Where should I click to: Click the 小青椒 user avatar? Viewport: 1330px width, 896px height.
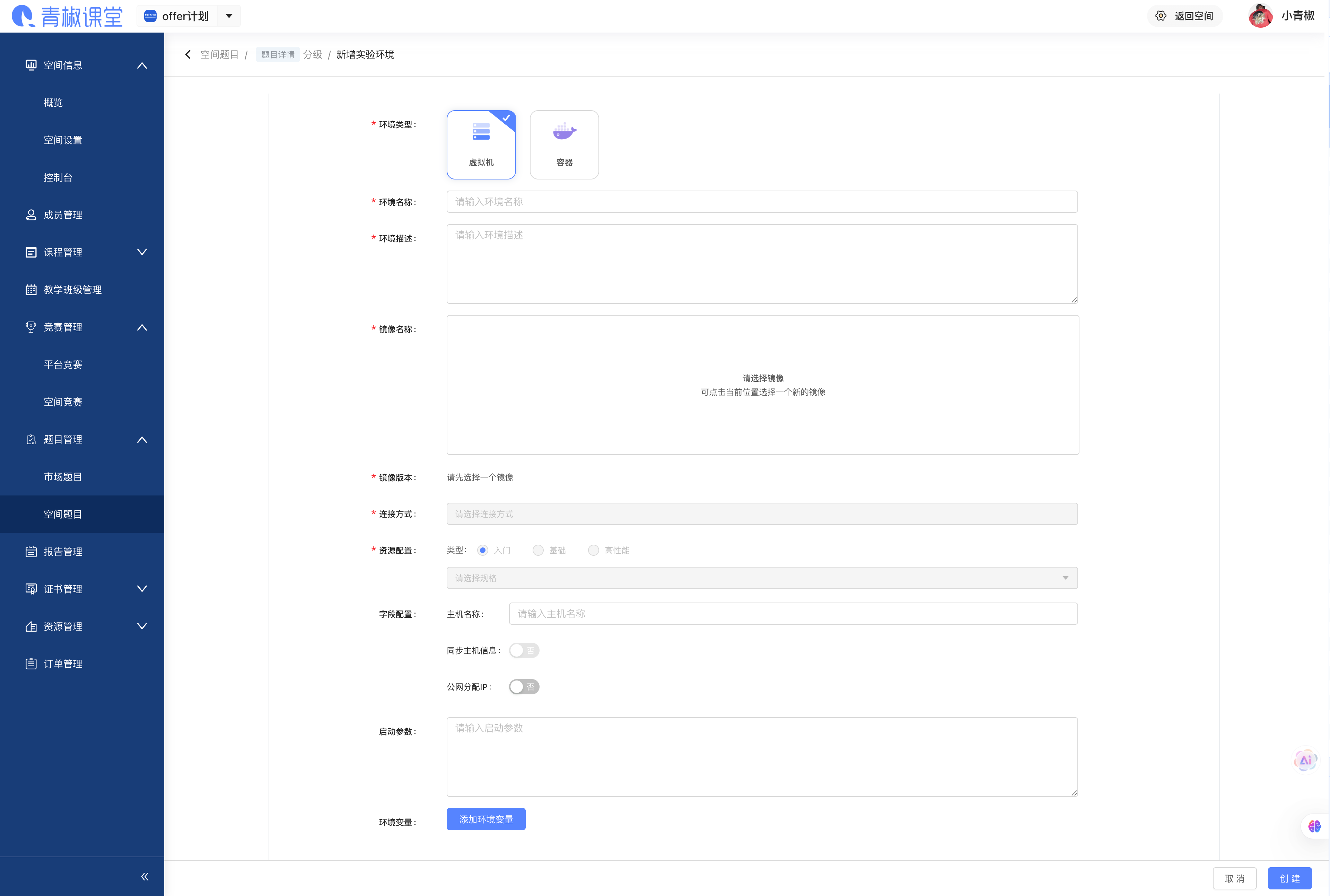pyautogui.click(x=1260, y=16)
